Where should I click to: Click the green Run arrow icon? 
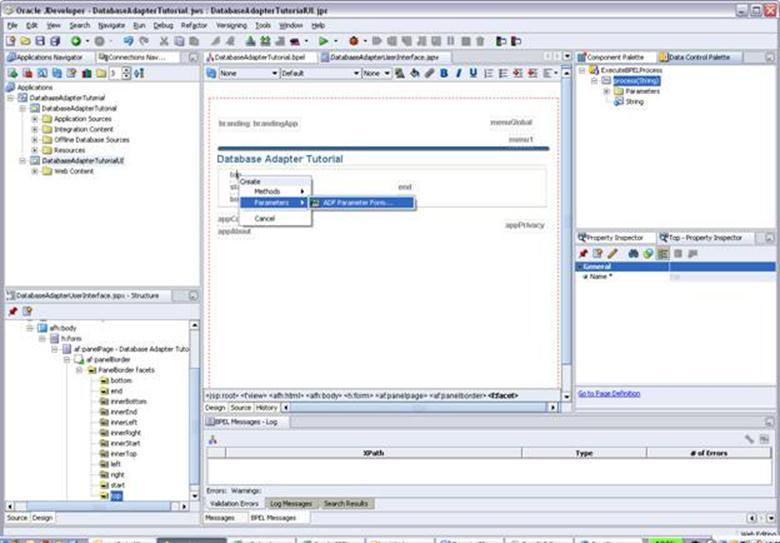click(x=323, y=41)
